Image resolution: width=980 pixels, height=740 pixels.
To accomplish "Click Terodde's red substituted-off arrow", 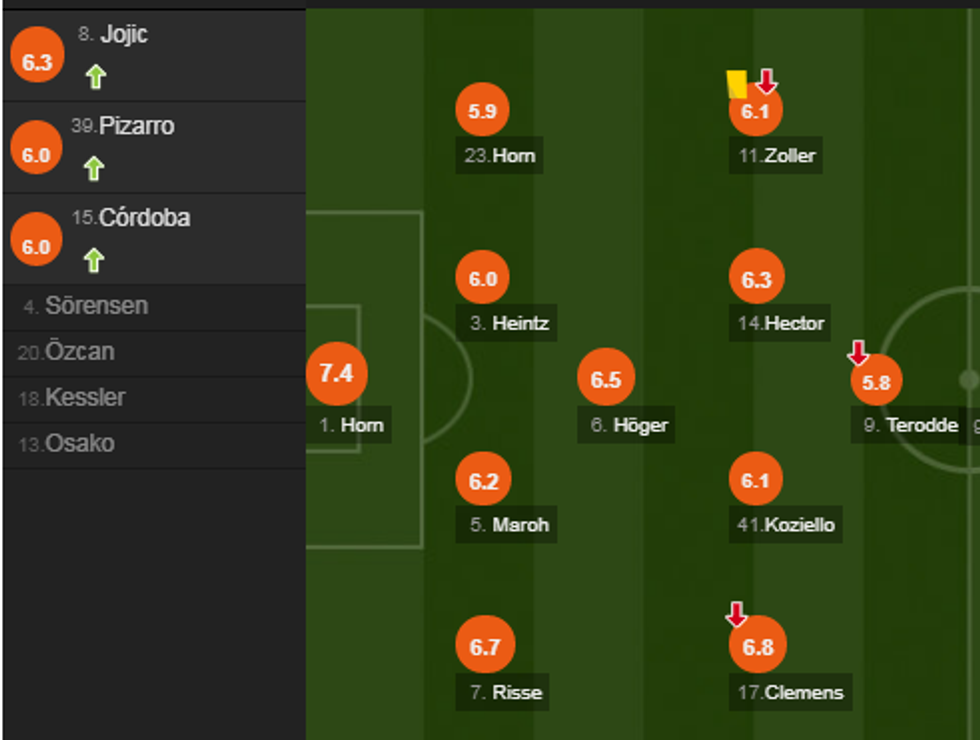I will click(x=858, y=352).
